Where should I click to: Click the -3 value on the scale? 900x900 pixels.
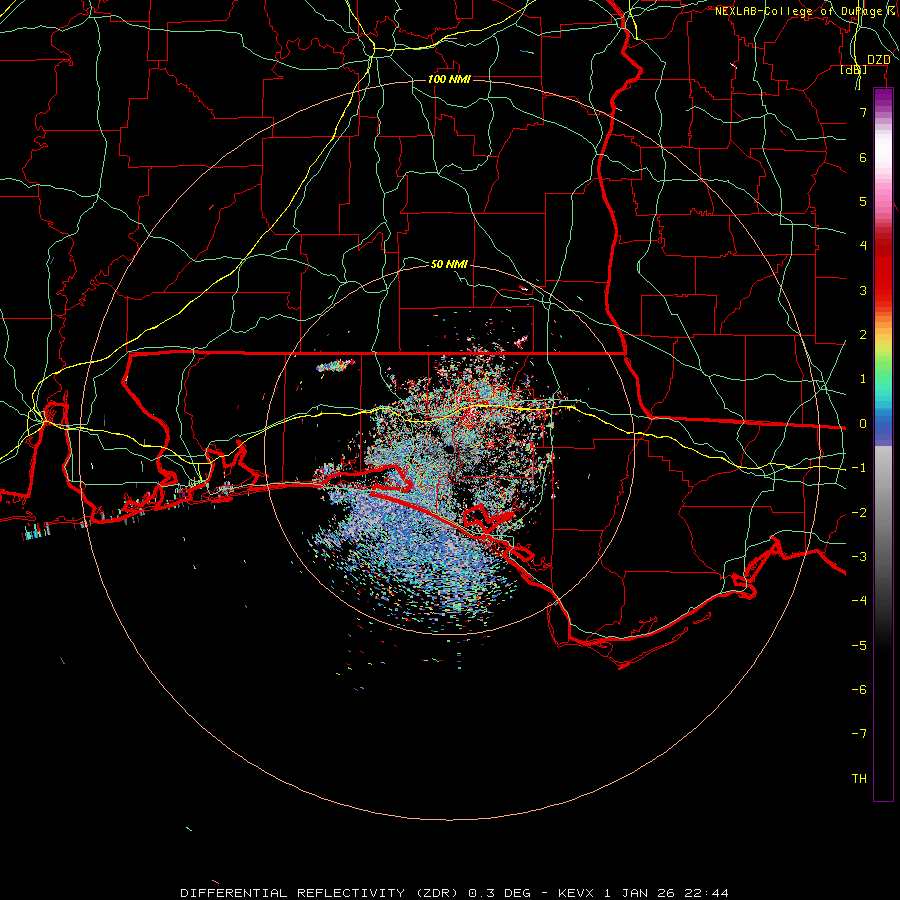(x=859, y=557)
